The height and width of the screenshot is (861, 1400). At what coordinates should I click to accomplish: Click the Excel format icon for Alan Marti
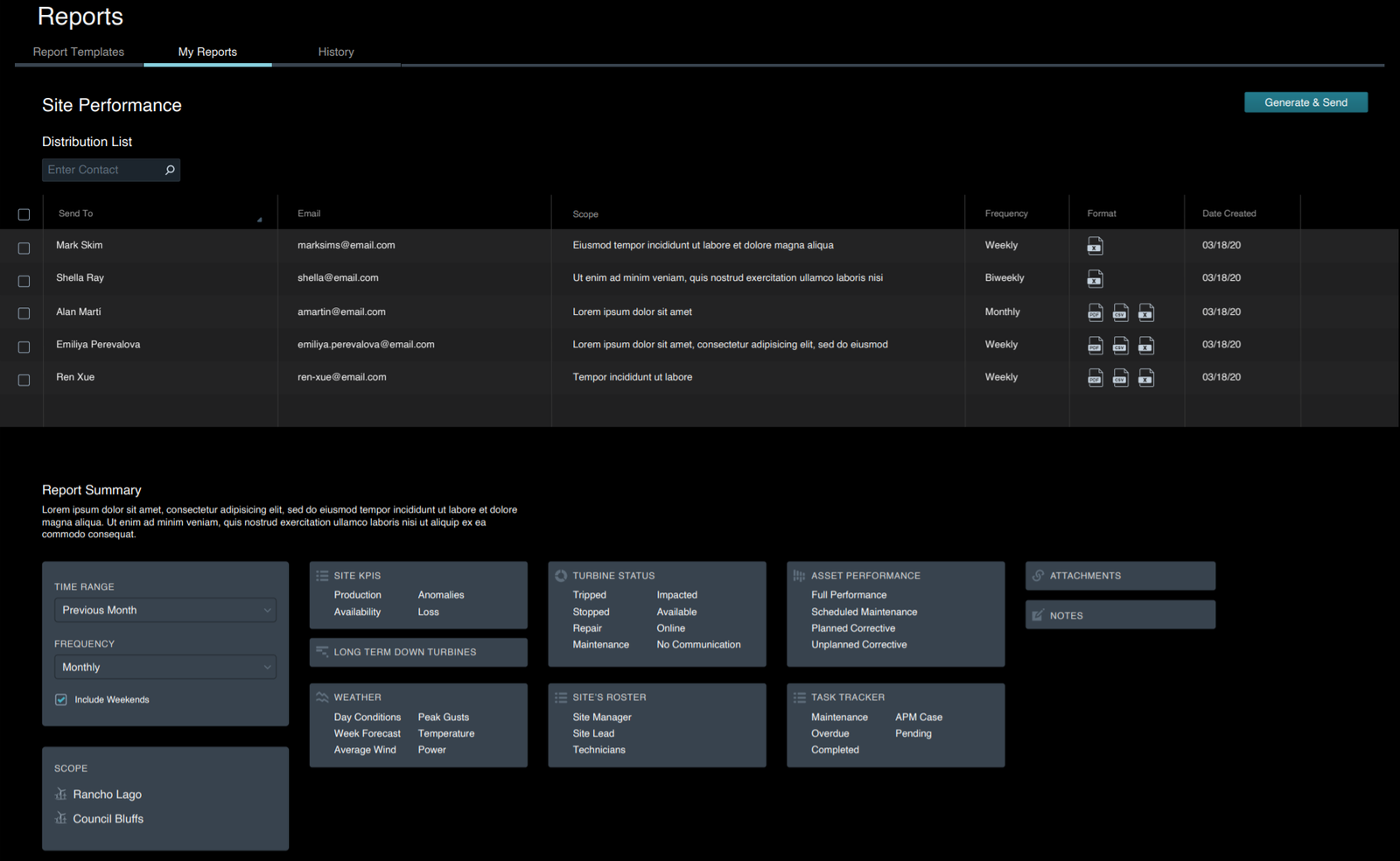1146,312
